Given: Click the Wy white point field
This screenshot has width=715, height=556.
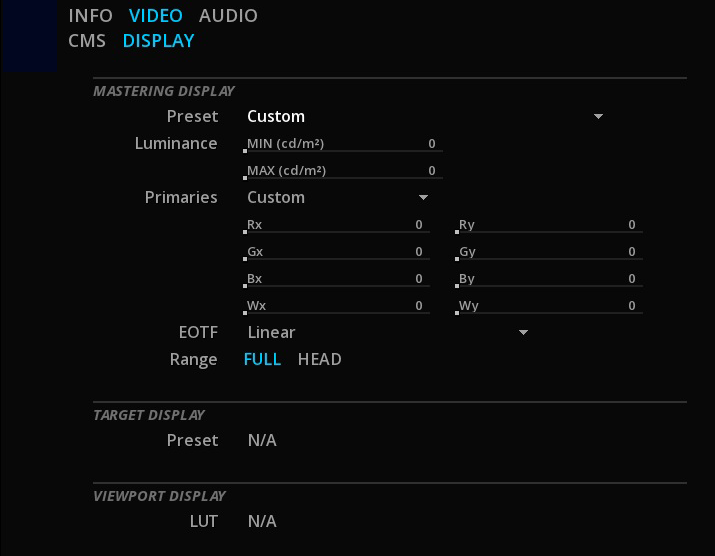Looking at the screenshot, I should coord(549,306).
